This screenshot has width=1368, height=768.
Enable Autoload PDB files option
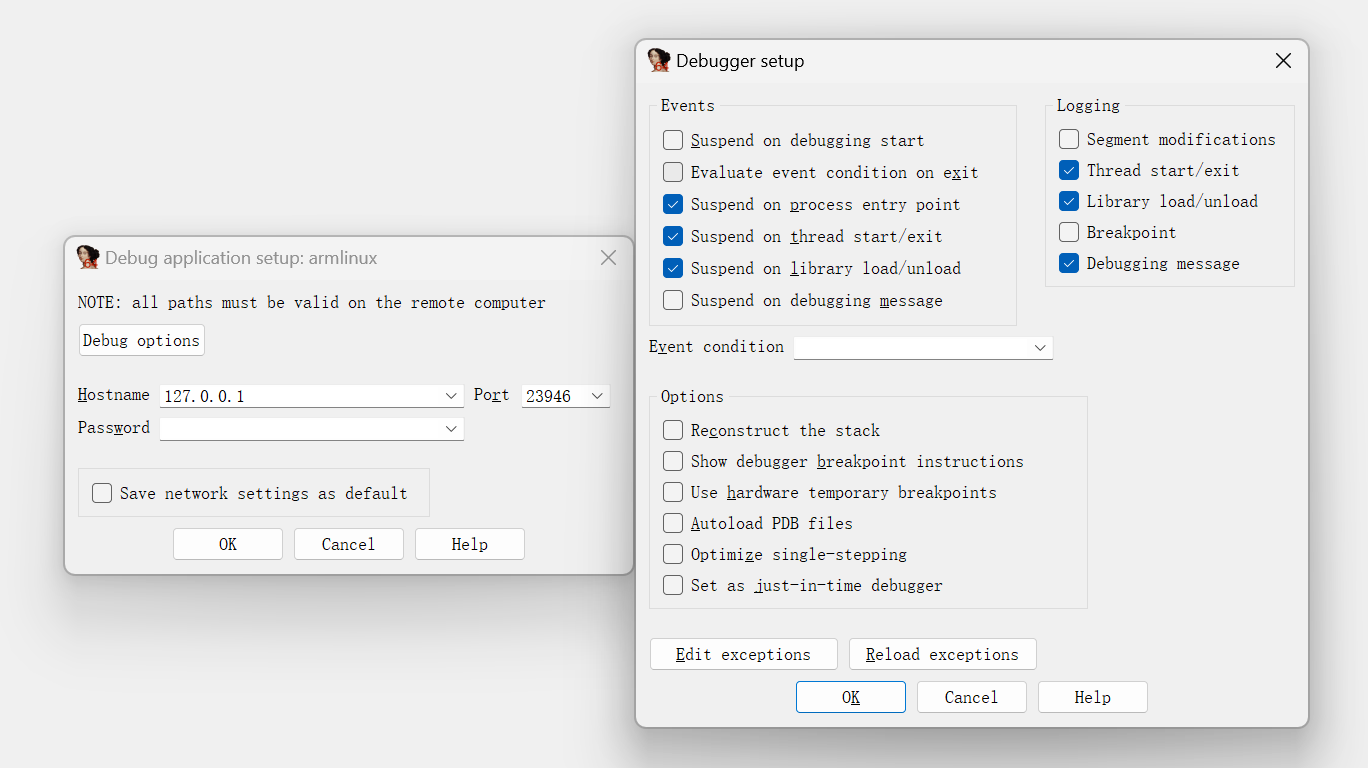click(673, 524)
